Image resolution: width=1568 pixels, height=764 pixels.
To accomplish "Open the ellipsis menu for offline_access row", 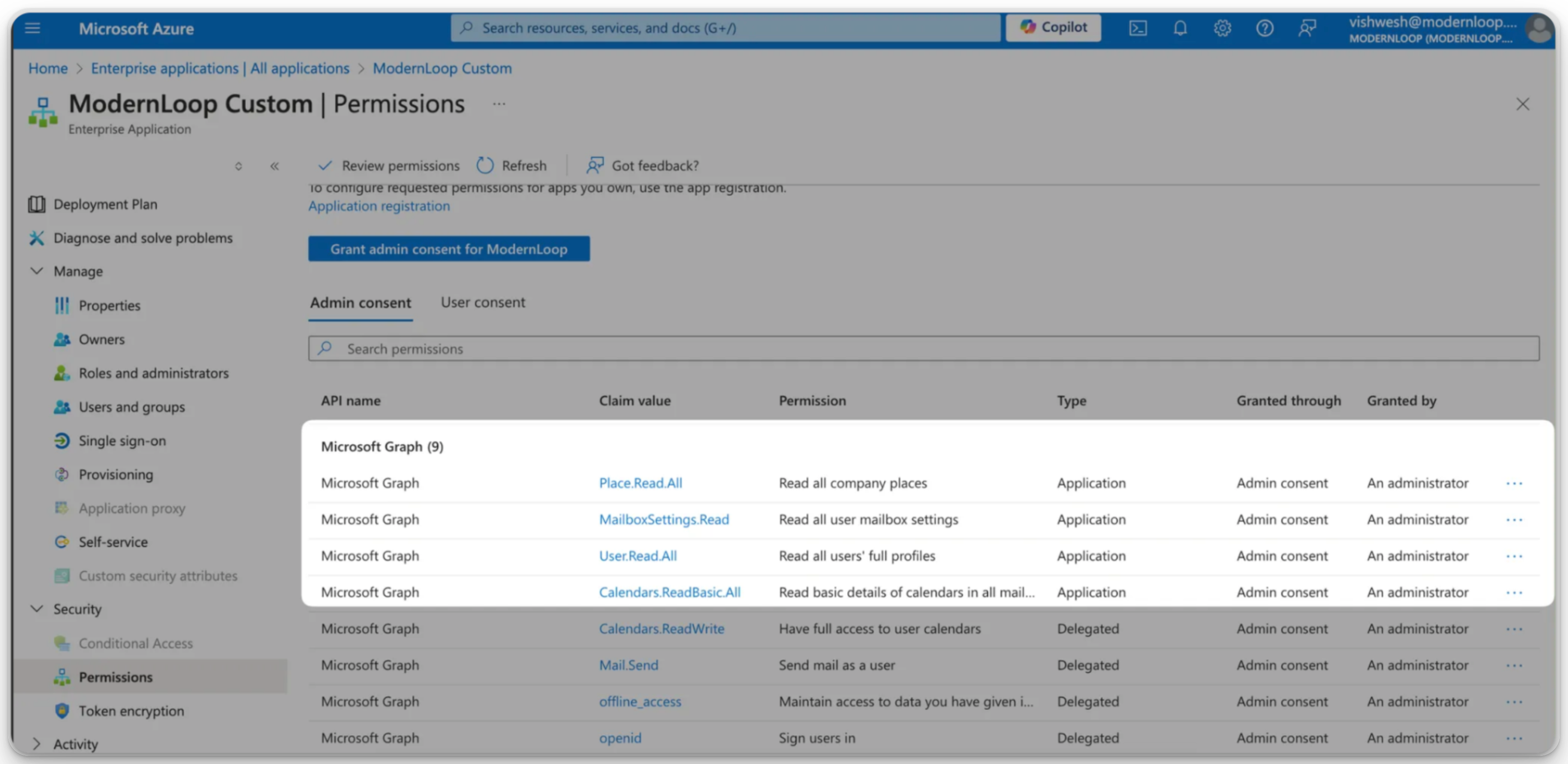I will point(1515,702).
